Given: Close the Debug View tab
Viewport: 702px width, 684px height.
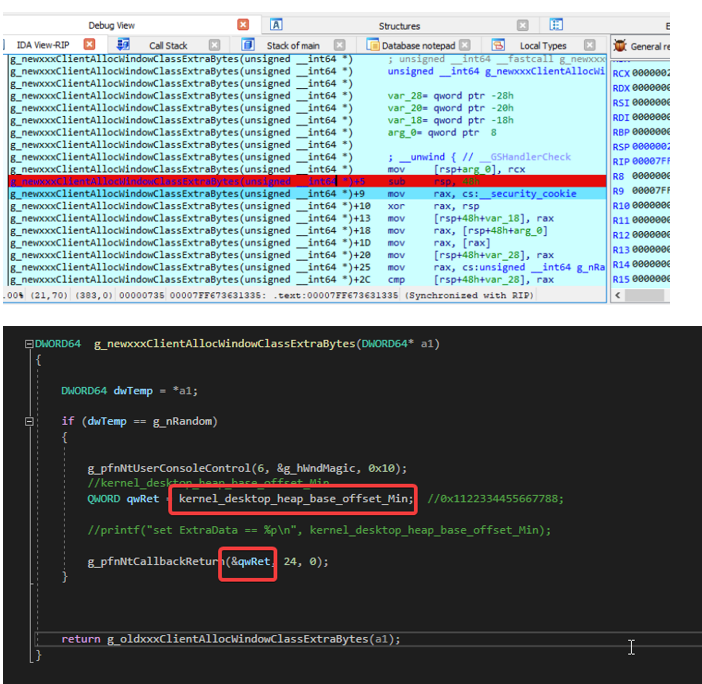Looking at the screenshot, I should click(243, 25).
